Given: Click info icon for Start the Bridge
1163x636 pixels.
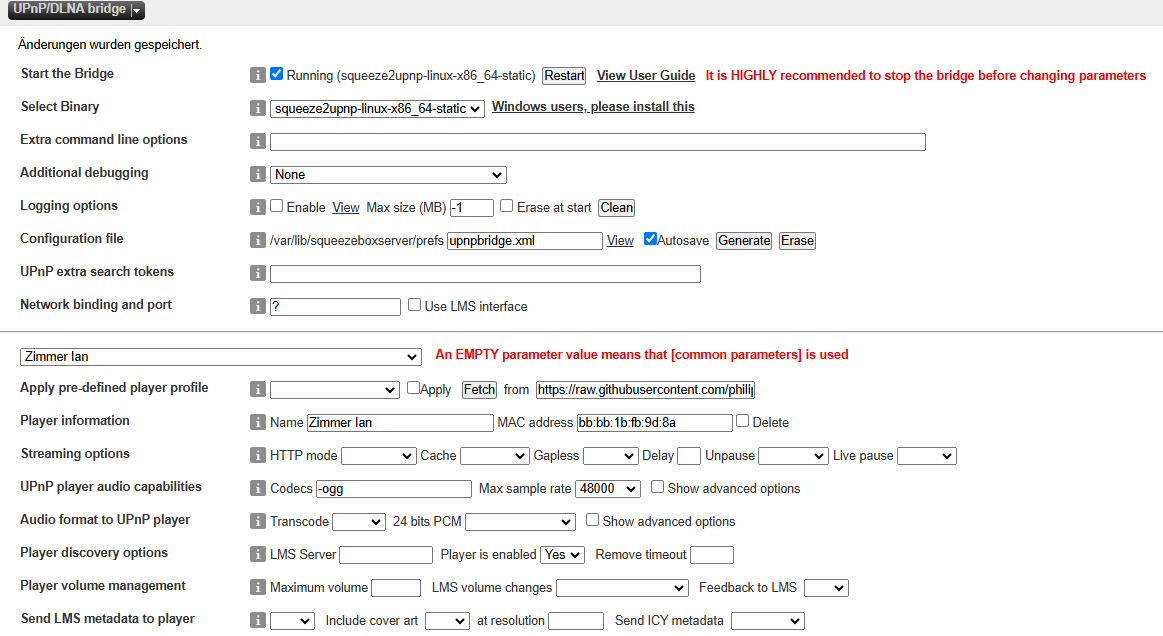Looking at the screenshot, I should [257, 75].
